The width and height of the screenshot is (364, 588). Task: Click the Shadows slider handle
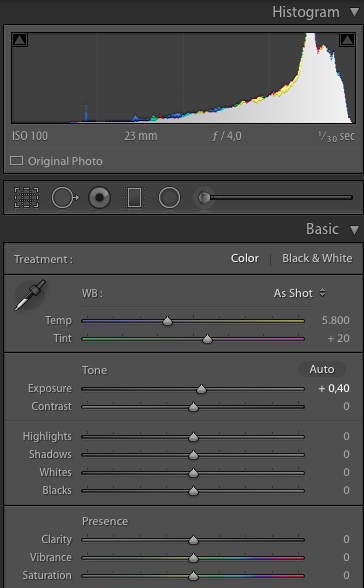(193, 455)
